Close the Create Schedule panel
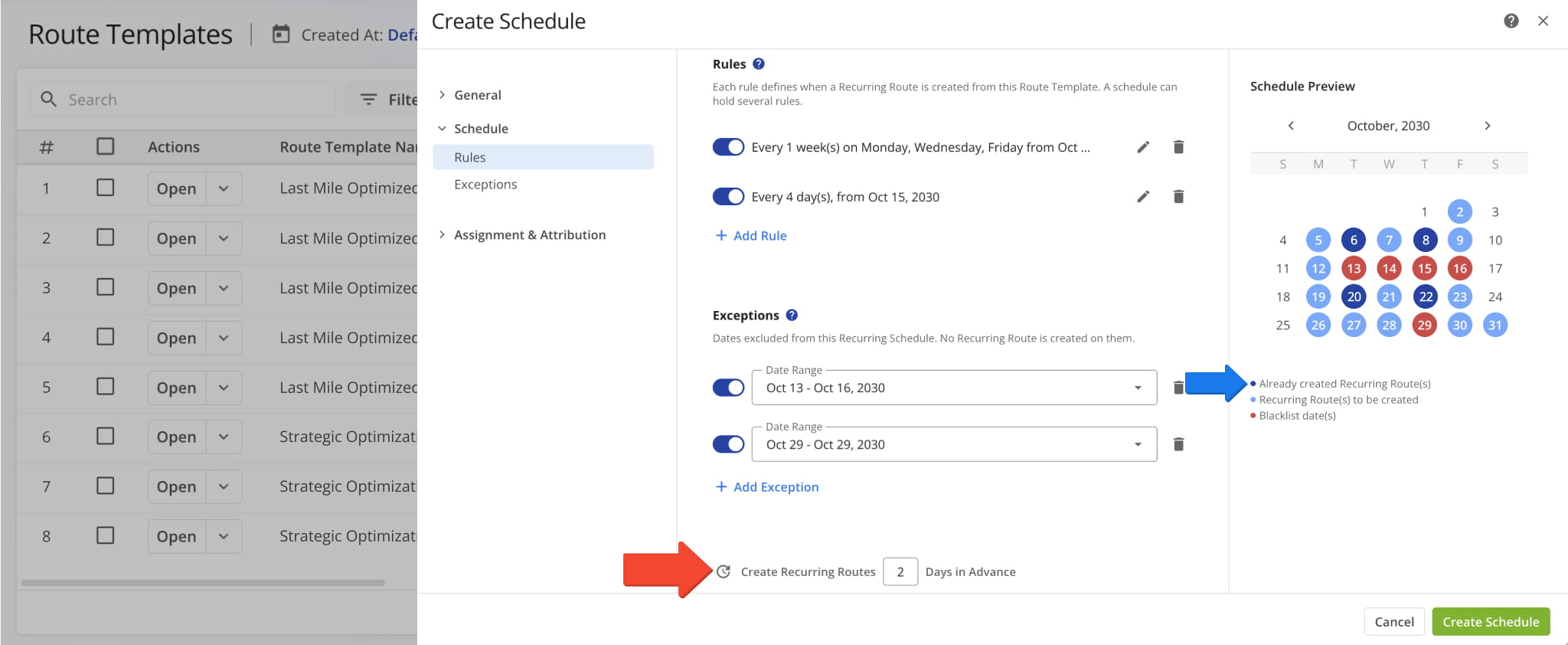This screenshot has height=645, width=1568. tap(1543, 21)
